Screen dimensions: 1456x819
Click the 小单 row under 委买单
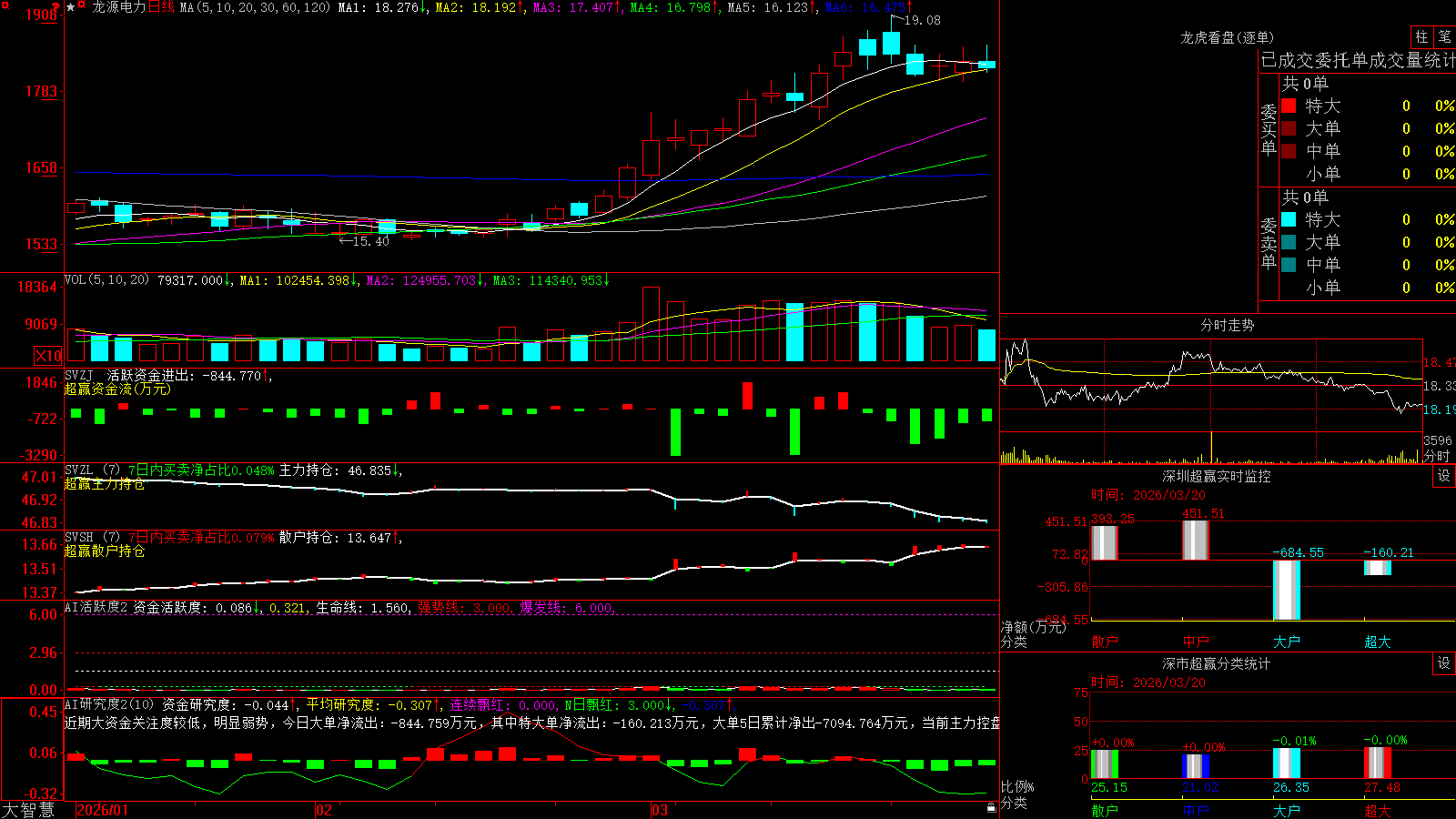pos(1368,174)
